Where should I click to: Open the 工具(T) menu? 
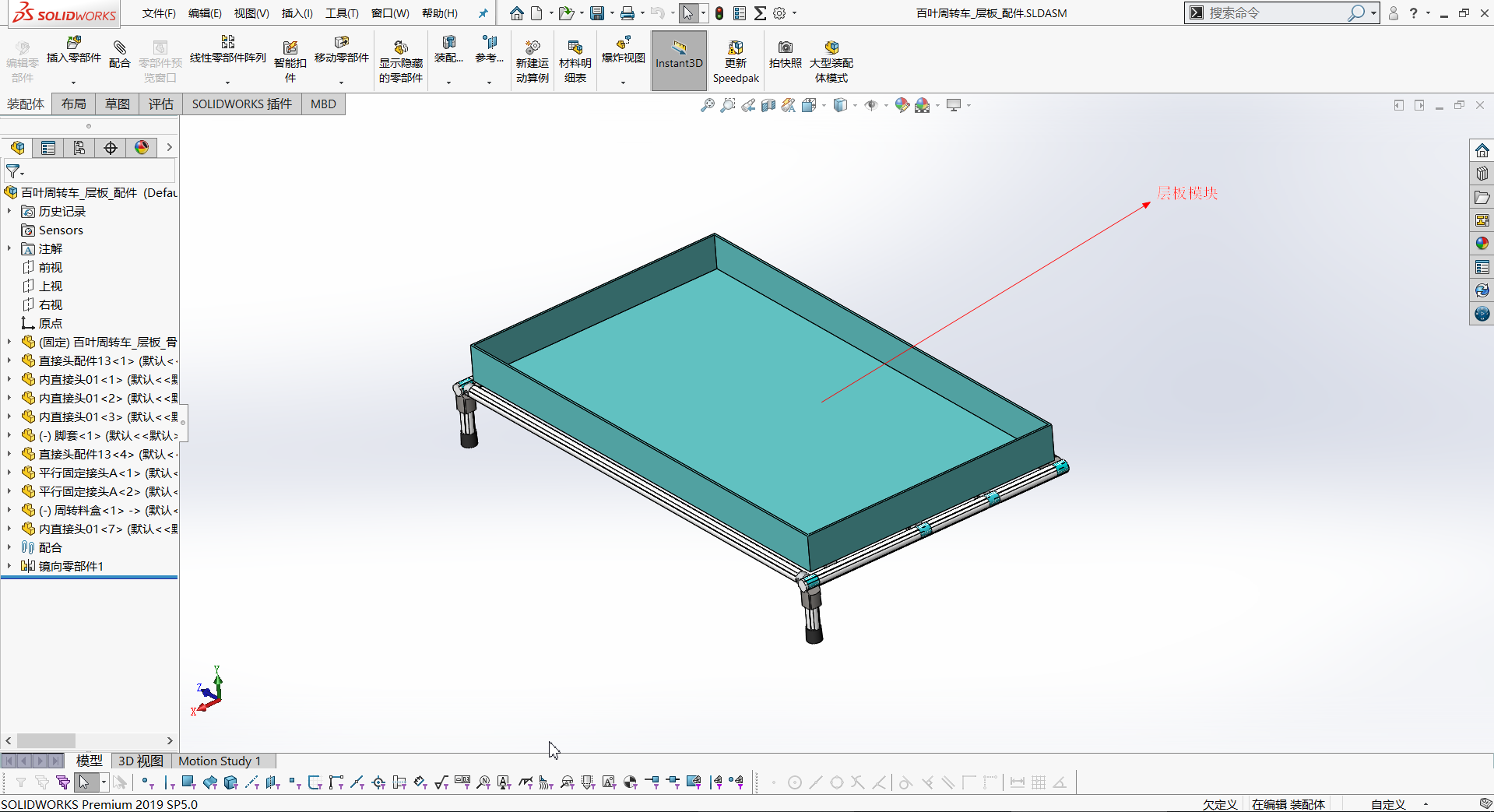[x=342, y=13]
